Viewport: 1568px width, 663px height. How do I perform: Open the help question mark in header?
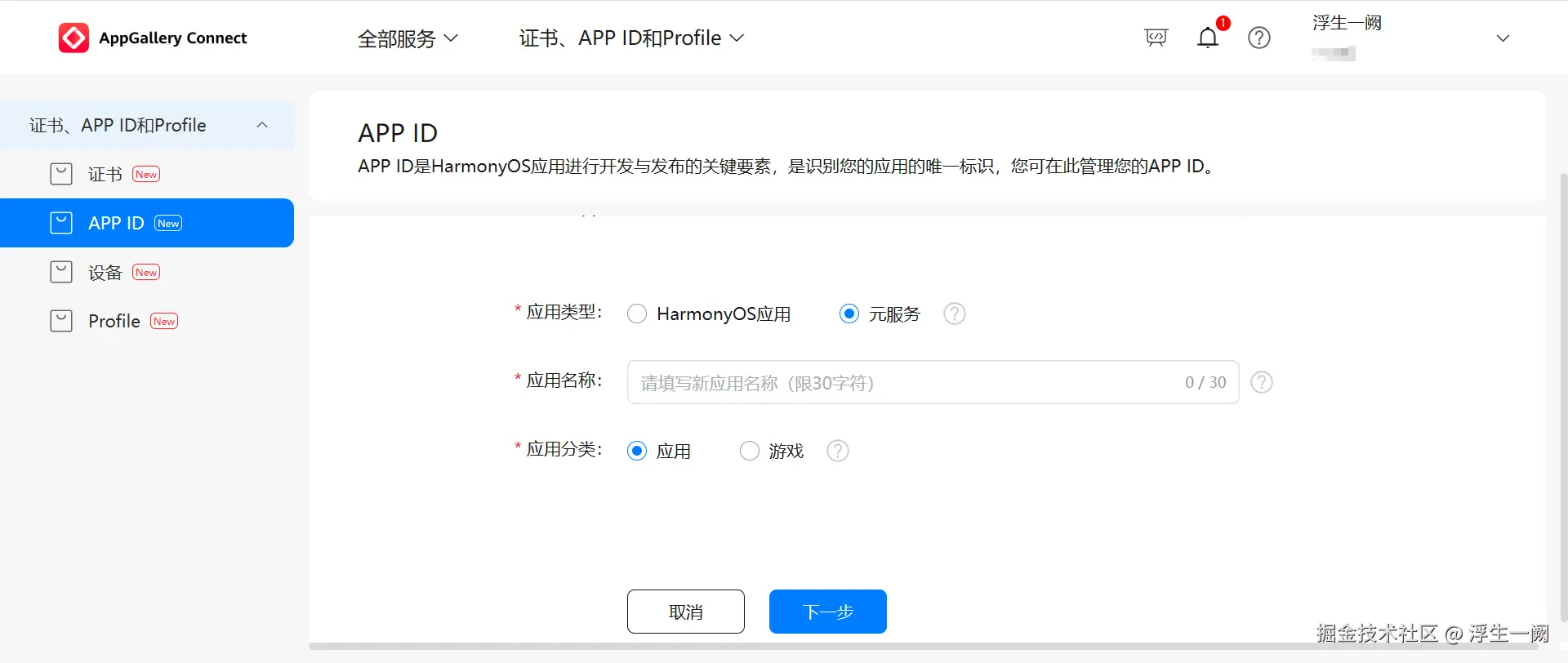pyautogui.click(x=1259, y=38)
